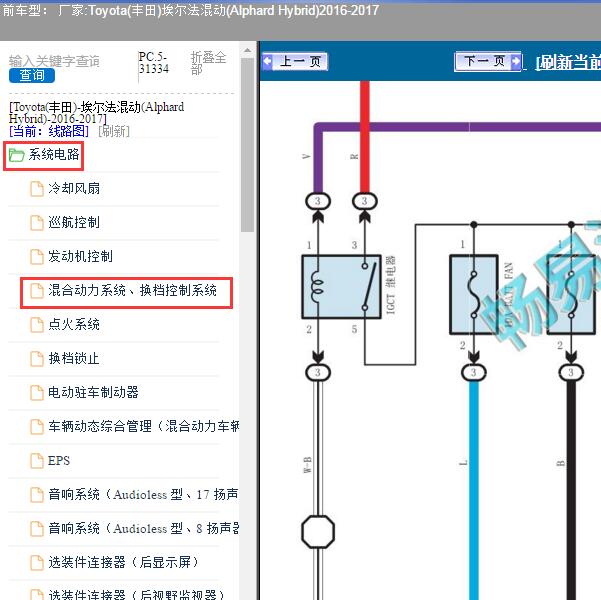Viewport: 601px width, 600px height.
Task: Click the 当前：线路图 link
Action: pos(49,131)
